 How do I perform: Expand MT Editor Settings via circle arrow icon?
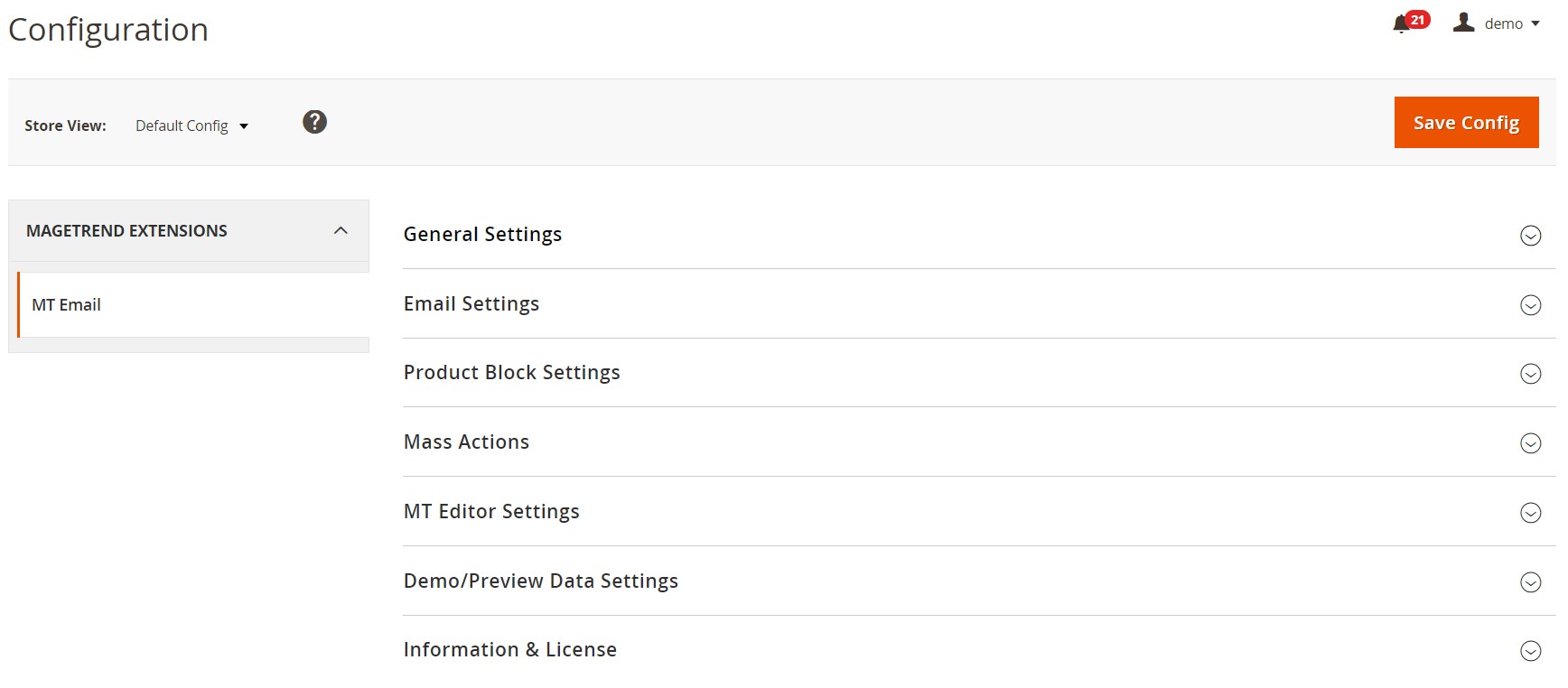click(x=1530, y=513)
